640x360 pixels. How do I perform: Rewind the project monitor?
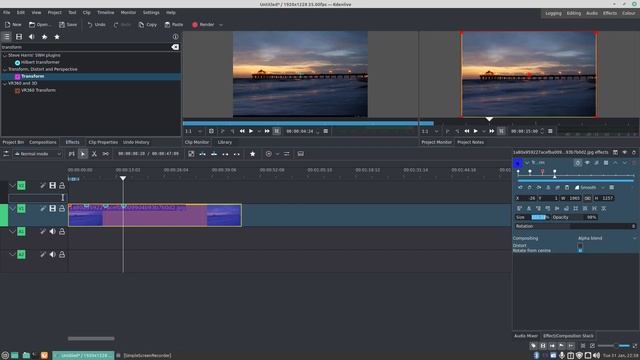click(x=467, y=131)
